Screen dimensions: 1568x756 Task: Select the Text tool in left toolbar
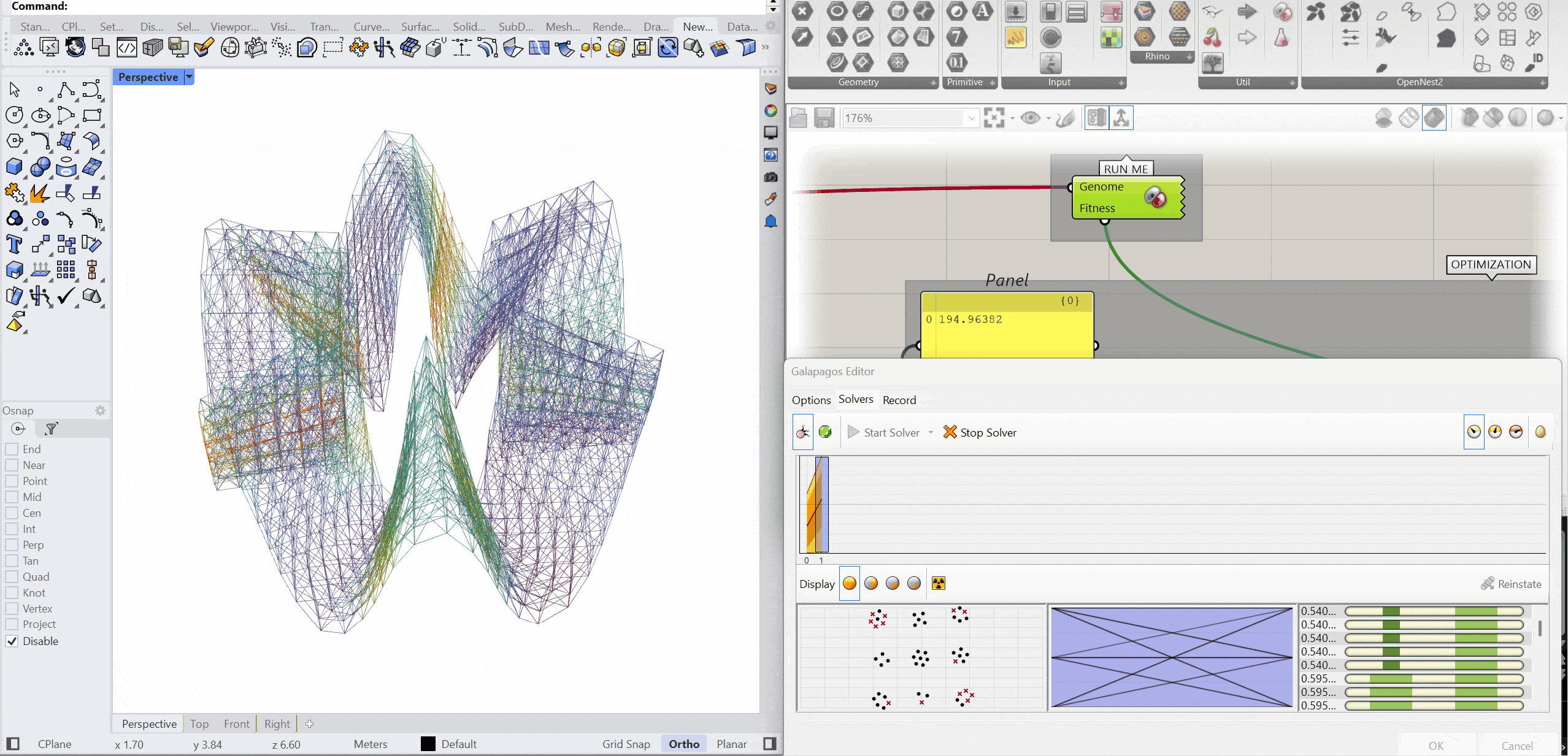coord(14,245)
